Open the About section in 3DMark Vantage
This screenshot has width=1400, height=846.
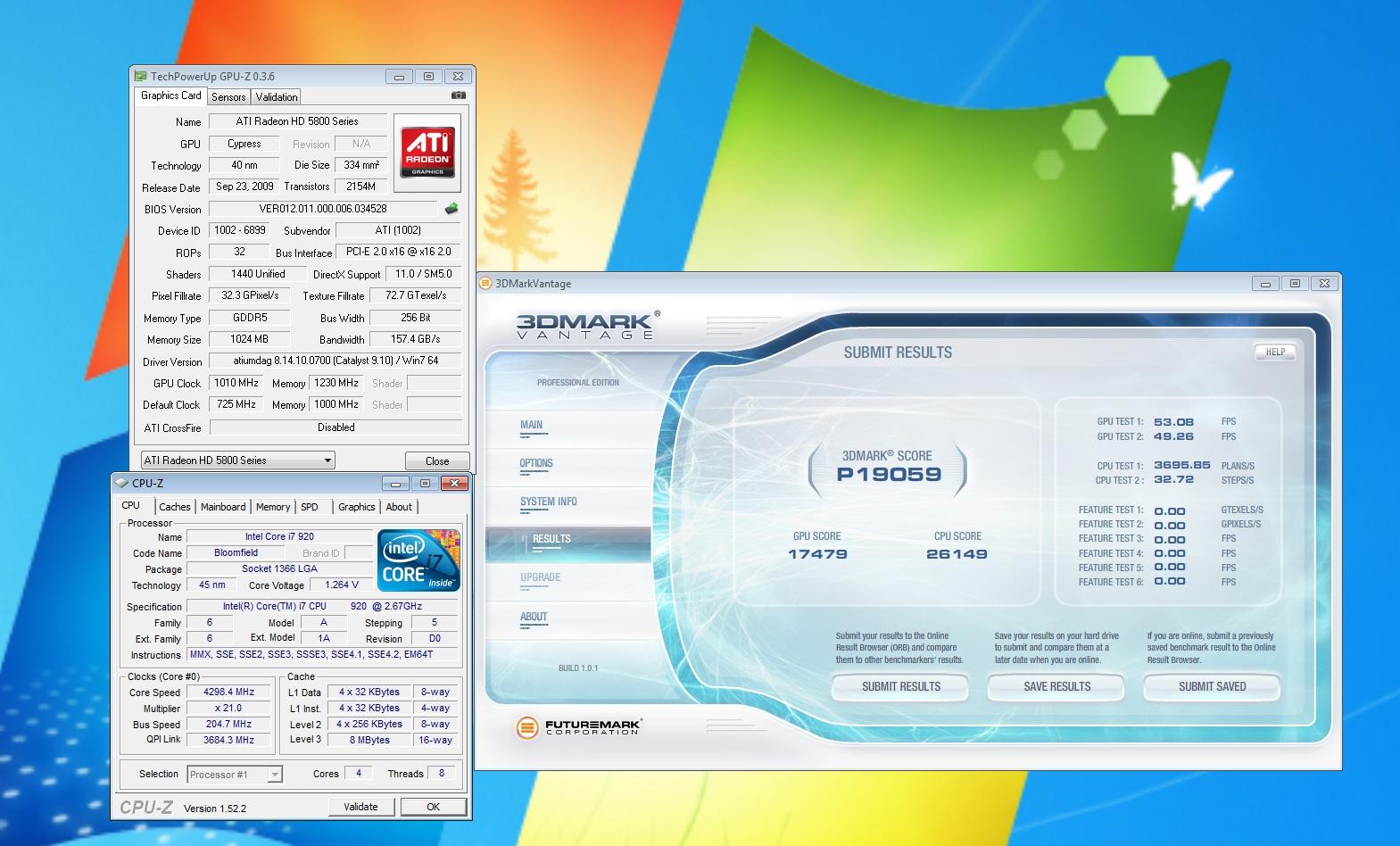[x=534, y=618]
